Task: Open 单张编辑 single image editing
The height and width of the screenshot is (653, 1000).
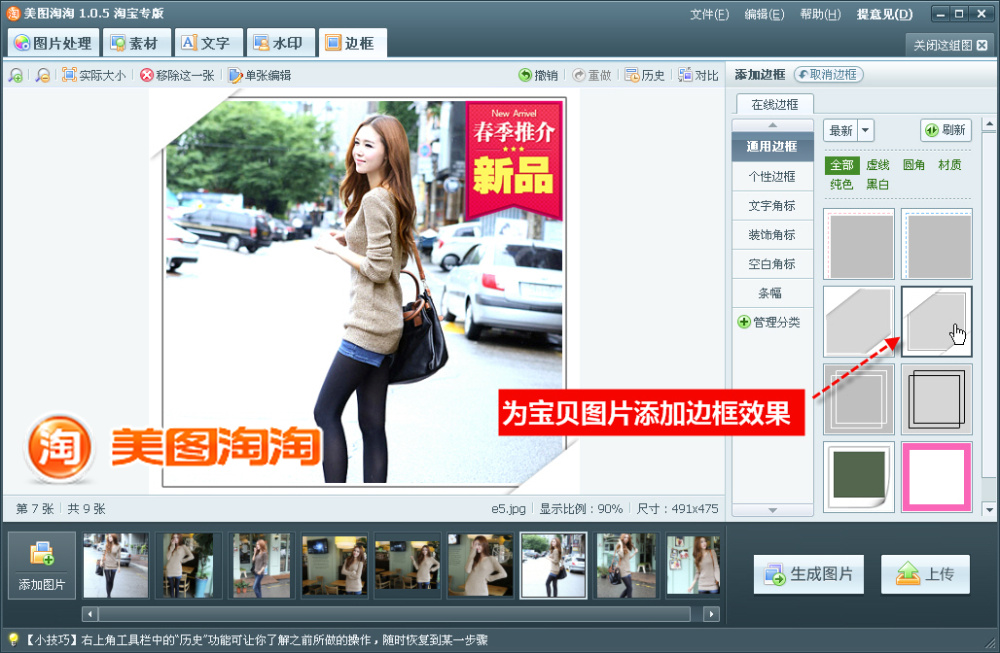Action: (x=260, y=75)
